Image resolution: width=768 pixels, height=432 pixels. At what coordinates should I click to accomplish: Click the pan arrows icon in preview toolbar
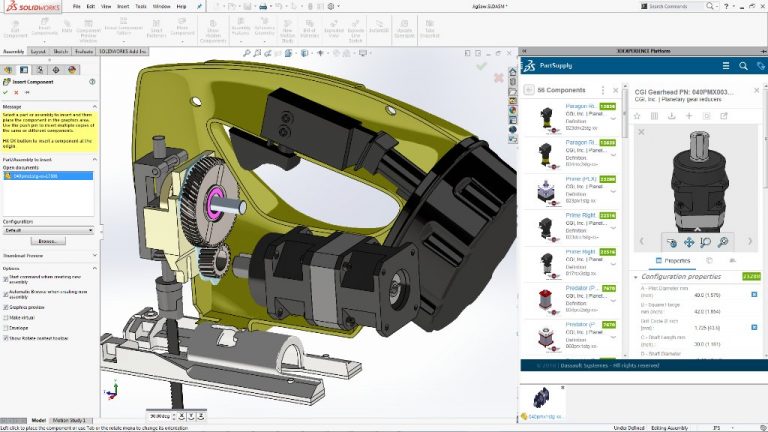(x=689, y=241)
